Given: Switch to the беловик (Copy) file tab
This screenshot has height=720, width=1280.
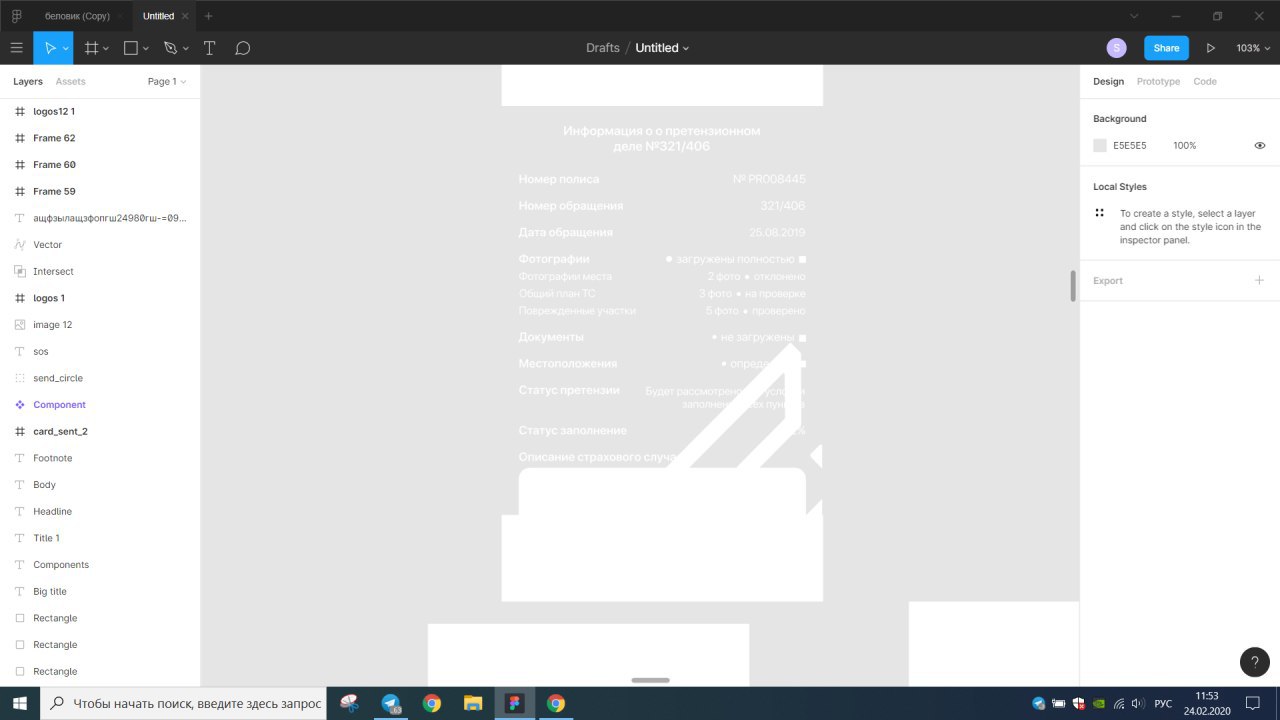Looking at the screenshot, I should point(78,16).
